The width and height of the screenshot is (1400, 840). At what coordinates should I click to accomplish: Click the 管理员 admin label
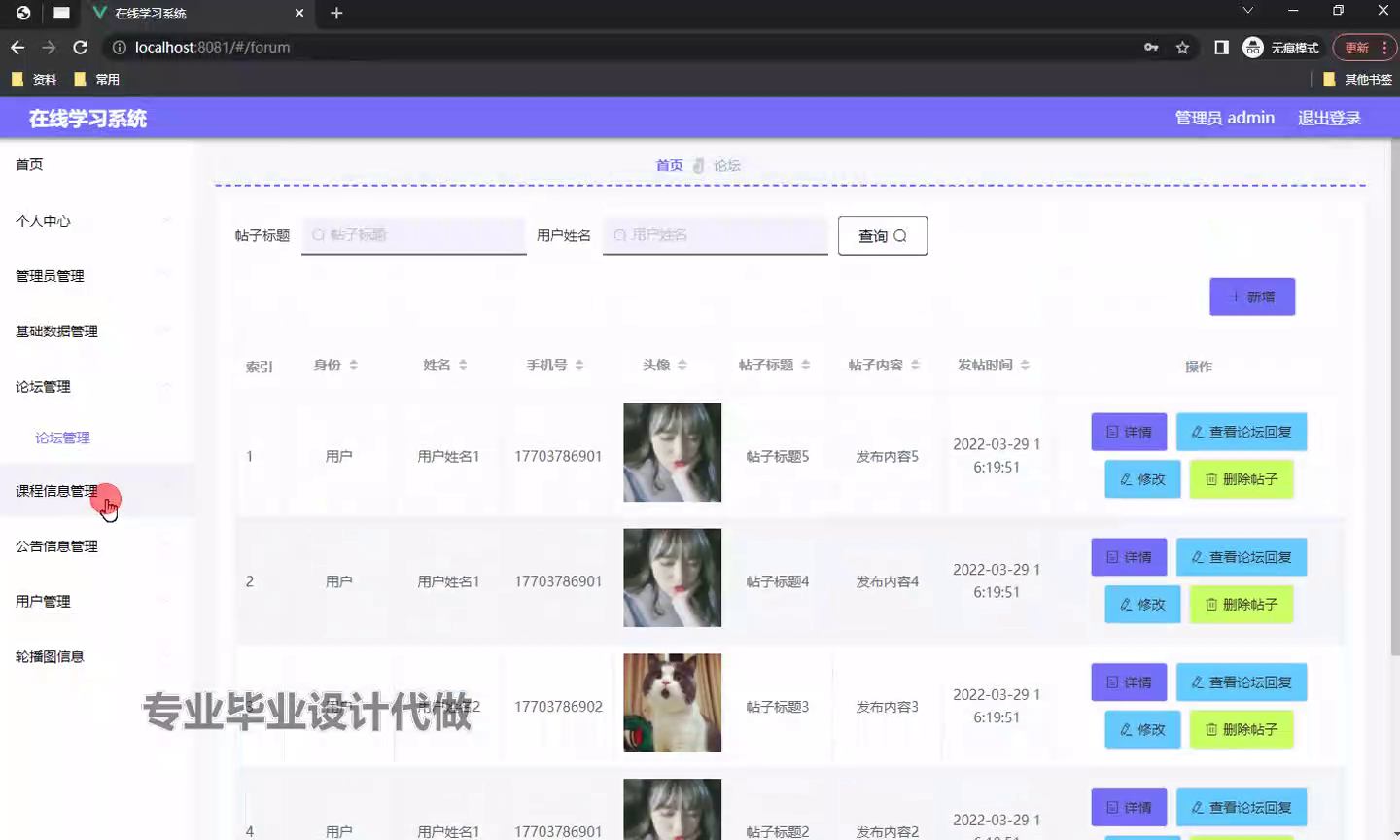1224,118
